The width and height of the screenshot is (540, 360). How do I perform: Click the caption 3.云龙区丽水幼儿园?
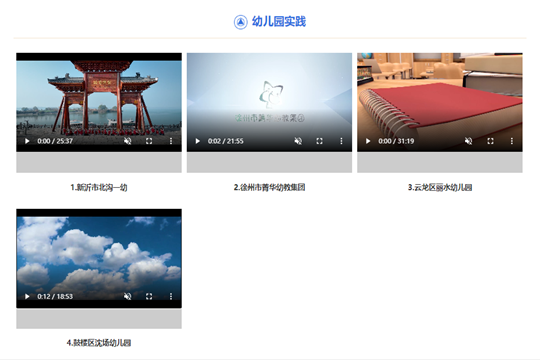440,187
